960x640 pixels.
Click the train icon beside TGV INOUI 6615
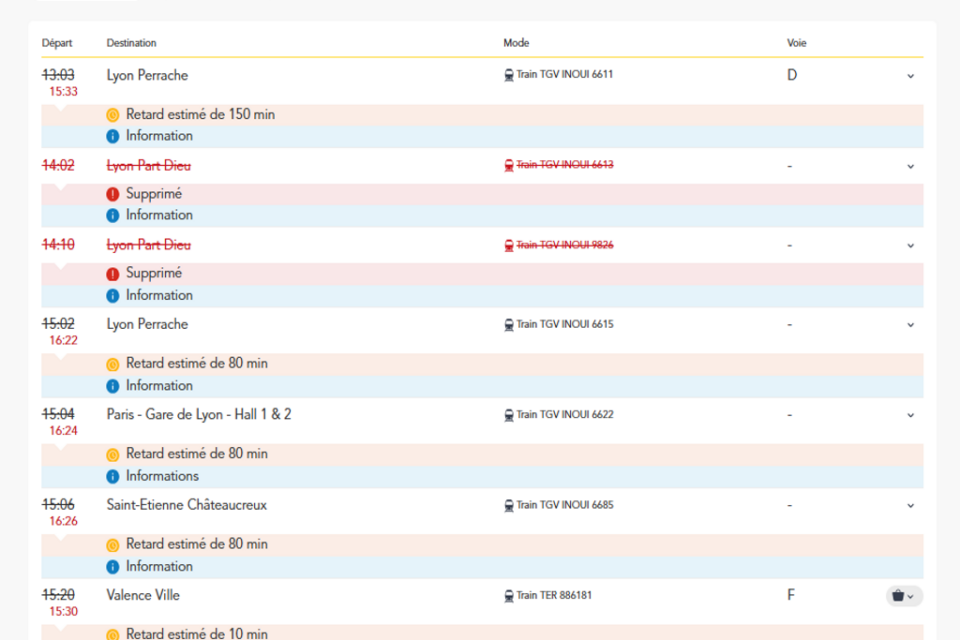tap(508, 324)
